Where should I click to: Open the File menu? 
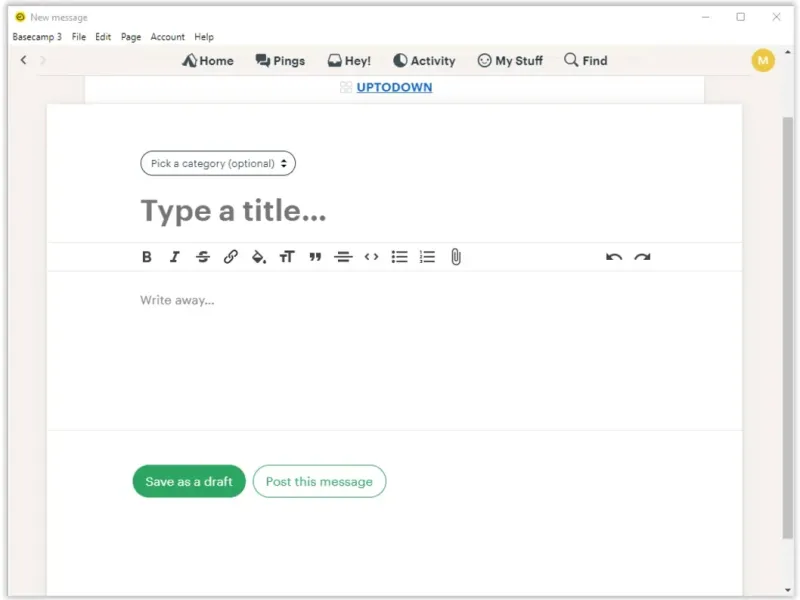point(79,37)
